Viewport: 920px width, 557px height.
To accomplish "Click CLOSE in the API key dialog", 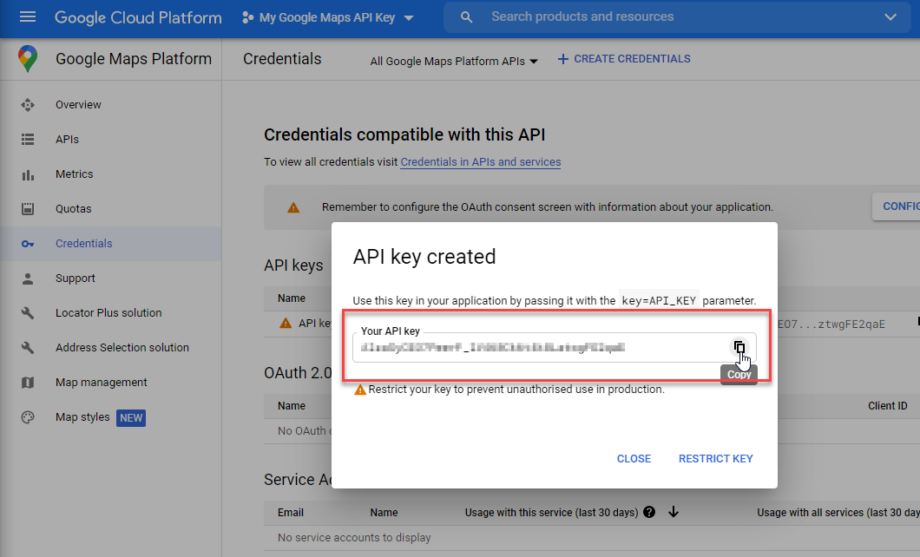I will click(x=633, y=459).
